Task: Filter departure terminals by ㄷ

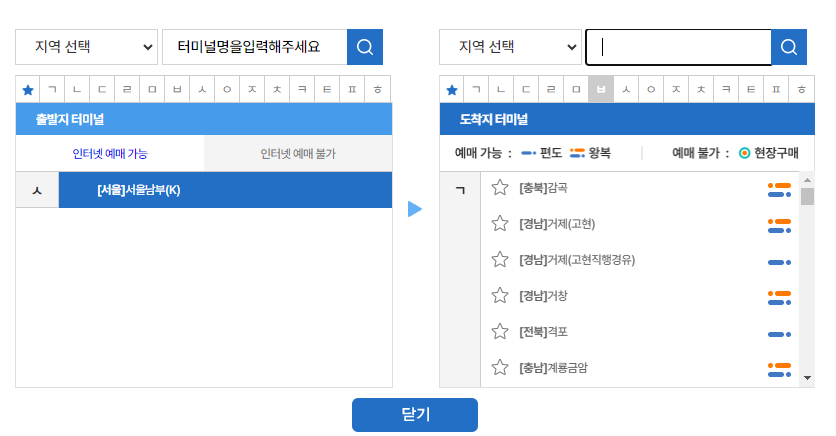Action: (x=102, y=90)
